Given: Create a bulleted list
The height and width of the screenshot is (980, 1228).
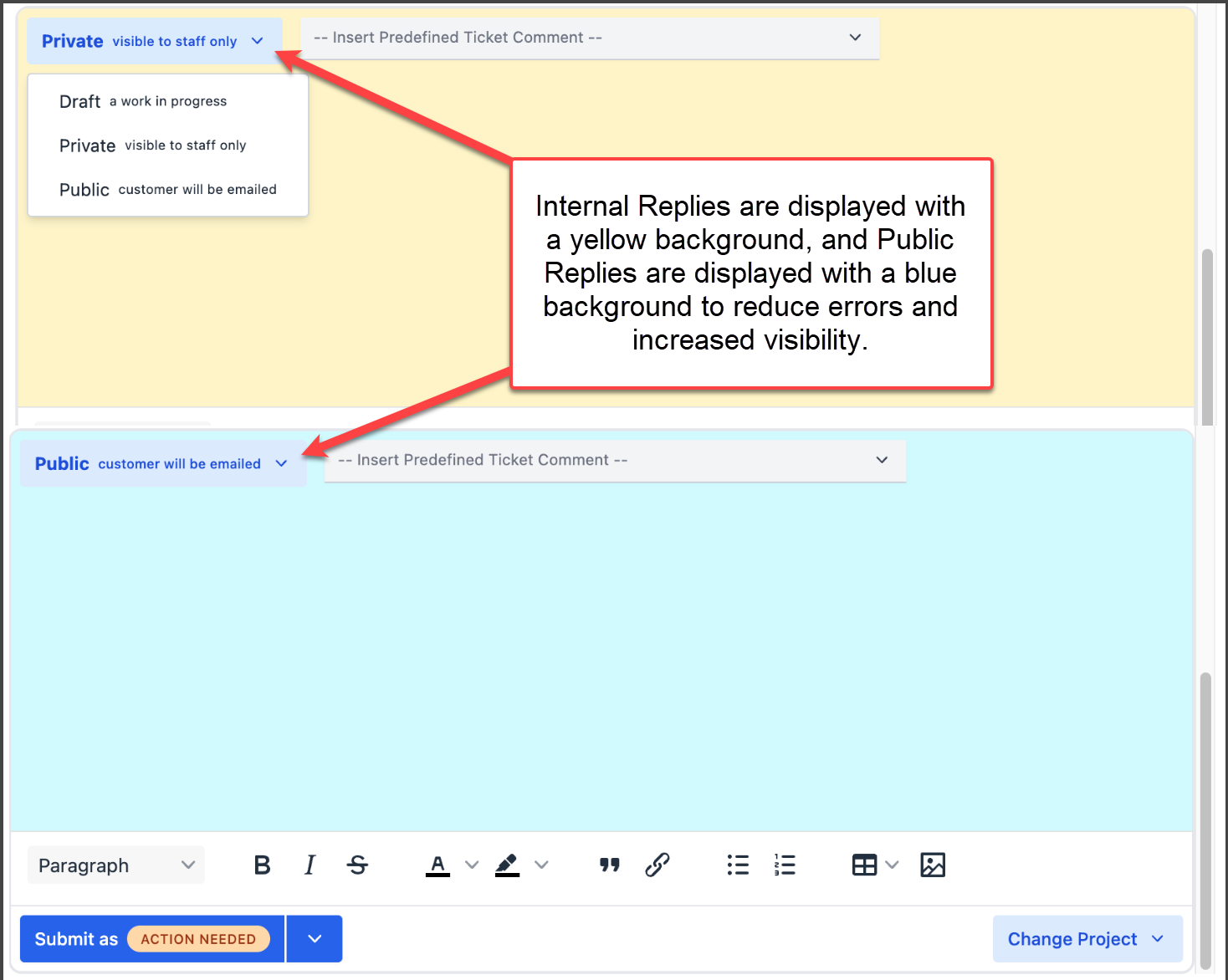Looking at the screenshot, I should [x=738, y=865].
